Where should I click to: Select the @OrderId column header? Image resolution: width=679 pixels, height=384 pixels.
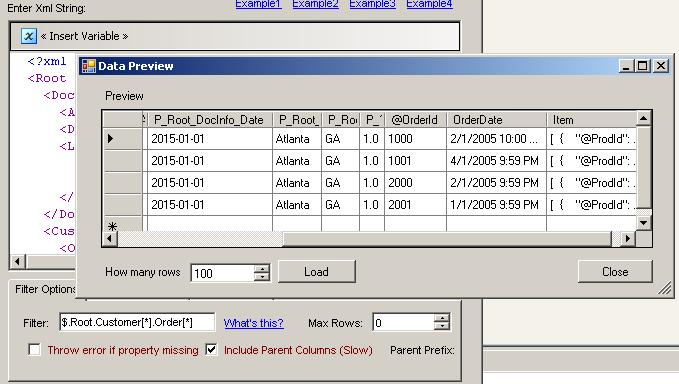(x=415, y=119)
